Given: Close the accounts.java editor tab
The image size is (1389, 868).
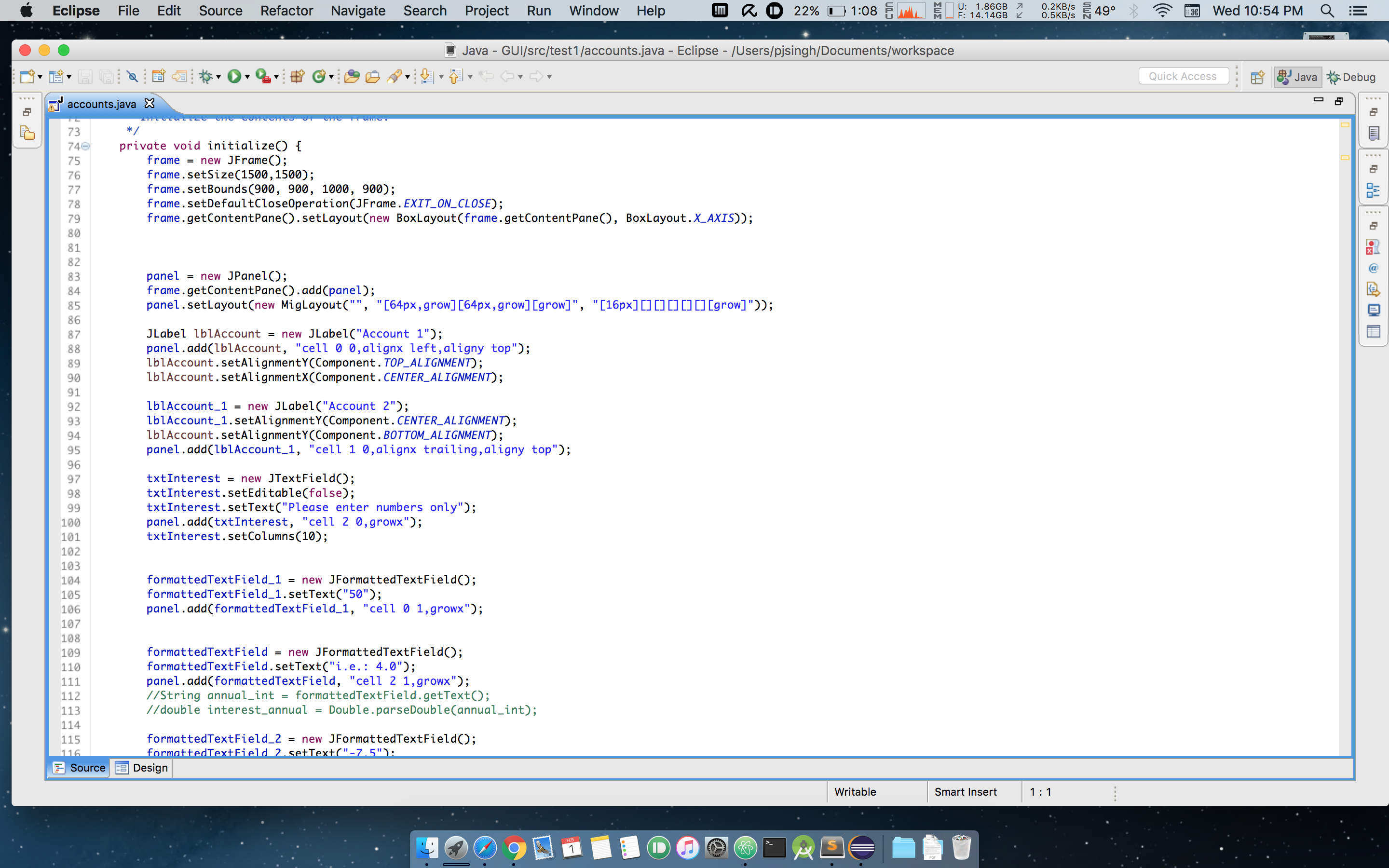Looking at the screenshot, I should click(149, 103).
